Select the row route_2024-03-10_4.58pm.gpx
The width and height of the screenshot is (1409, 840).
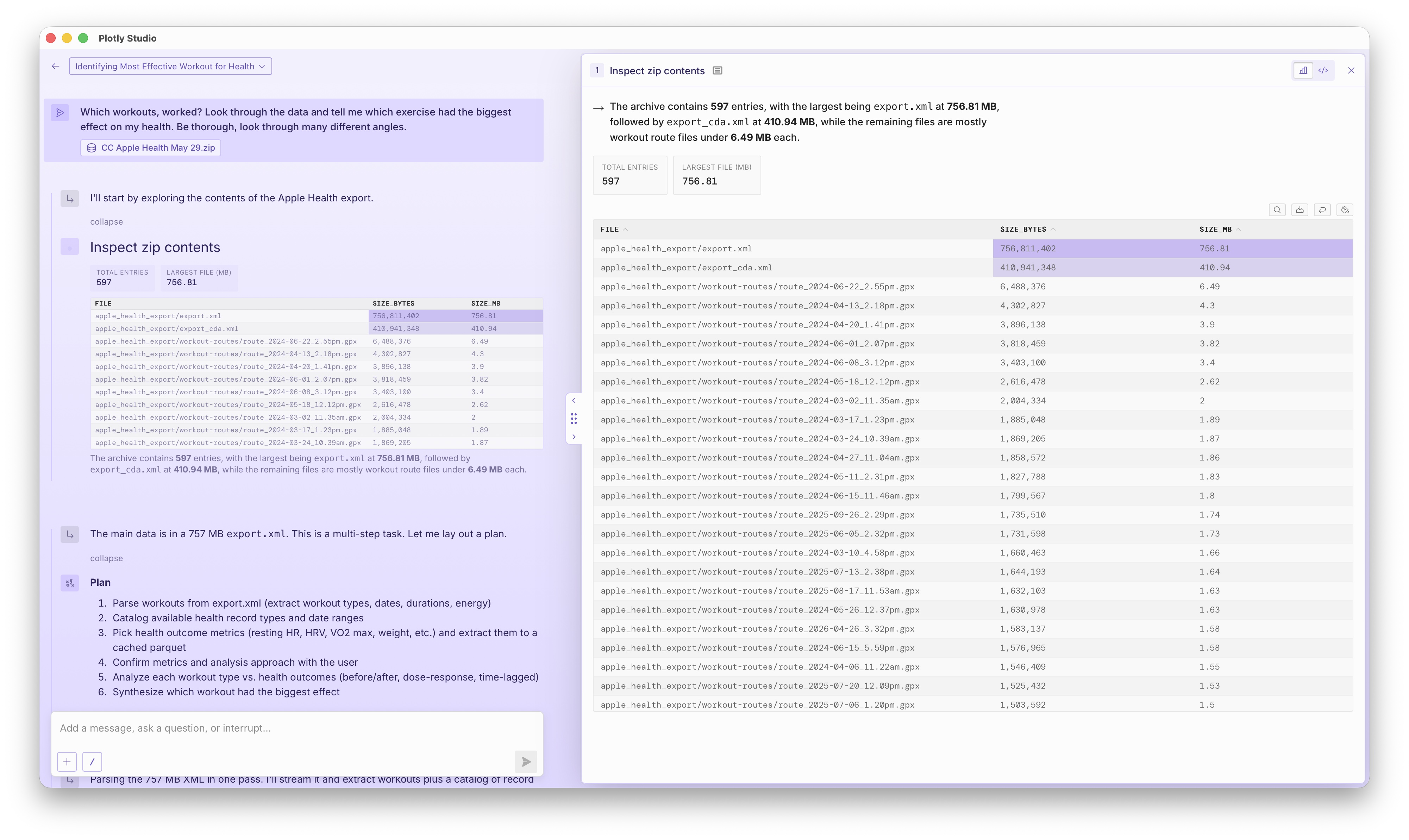pos(972,553)
